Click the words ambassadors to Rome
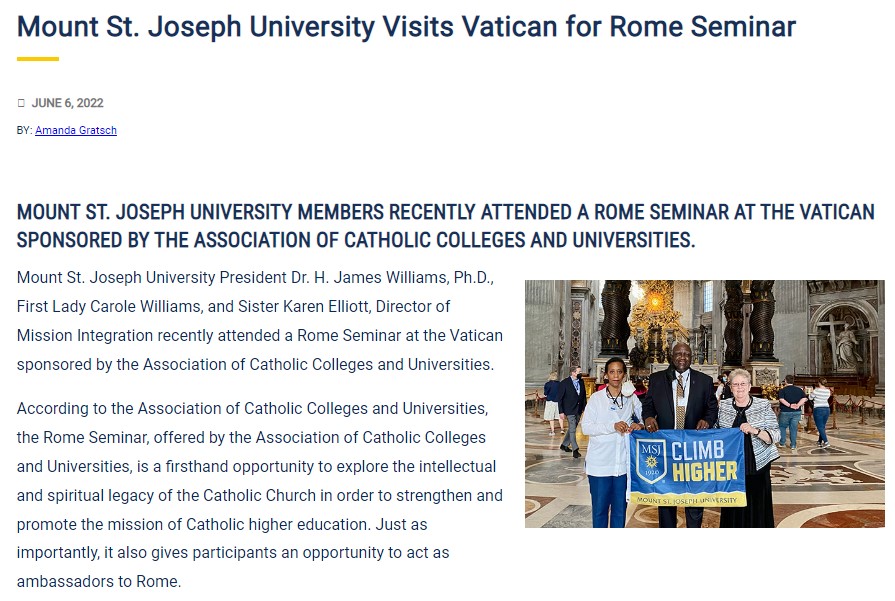 99,582
